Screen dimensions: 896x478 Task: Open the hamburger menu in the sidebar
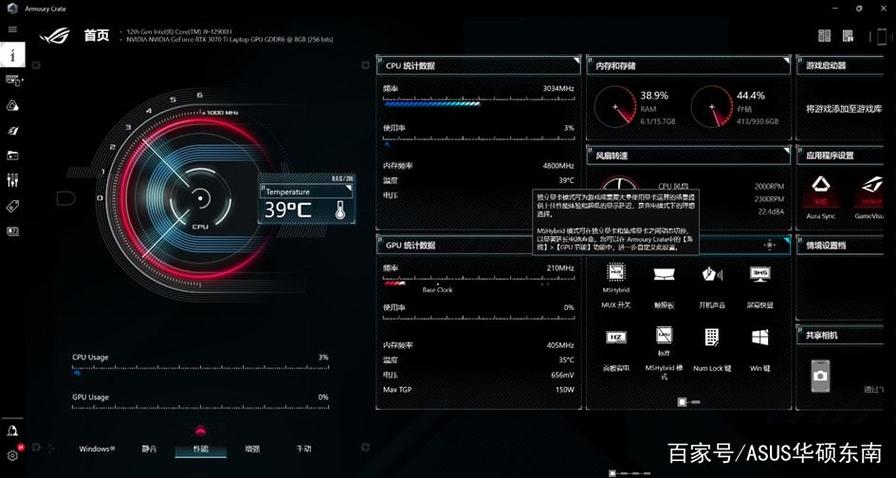(13, 29)
